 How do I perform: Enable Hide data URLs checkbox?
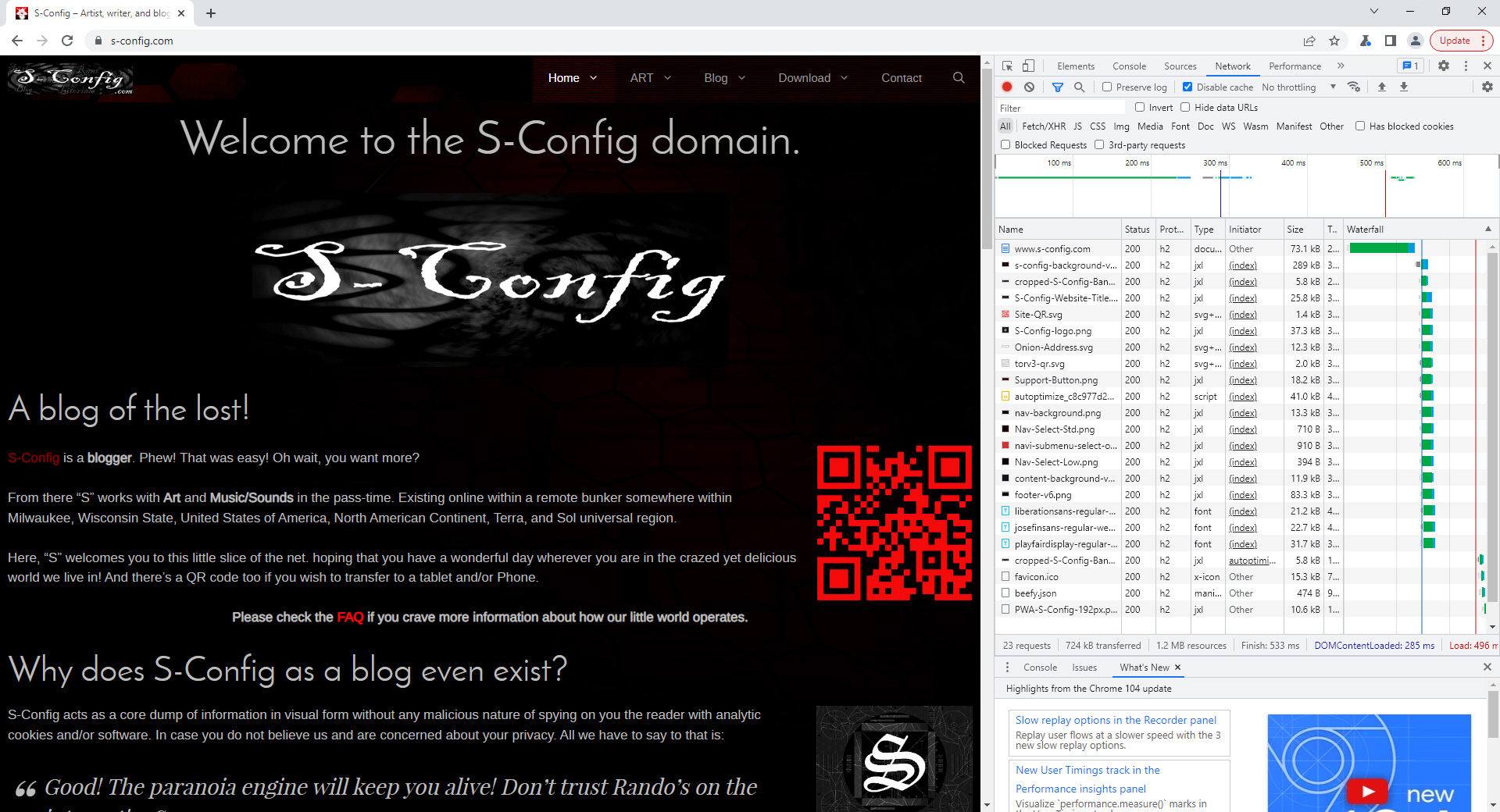(x=1185, y=107)
